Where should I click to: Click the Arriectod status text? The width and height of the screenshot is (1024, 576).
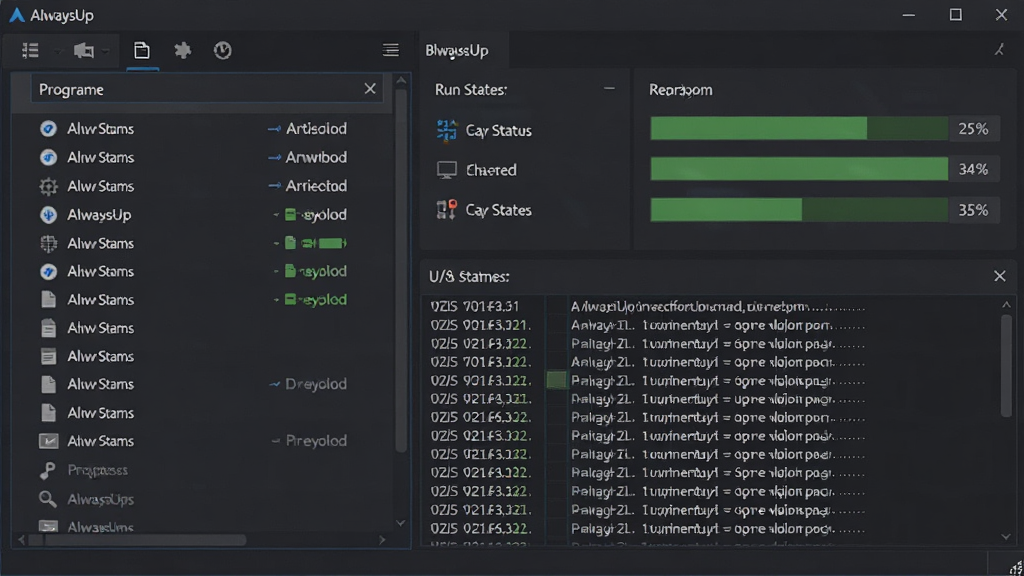[316, 186]
